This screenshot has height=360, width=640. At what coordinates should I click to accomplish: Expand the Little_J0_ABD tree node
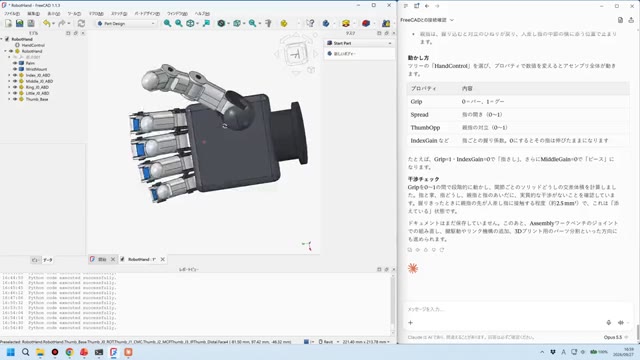(9, 93)
